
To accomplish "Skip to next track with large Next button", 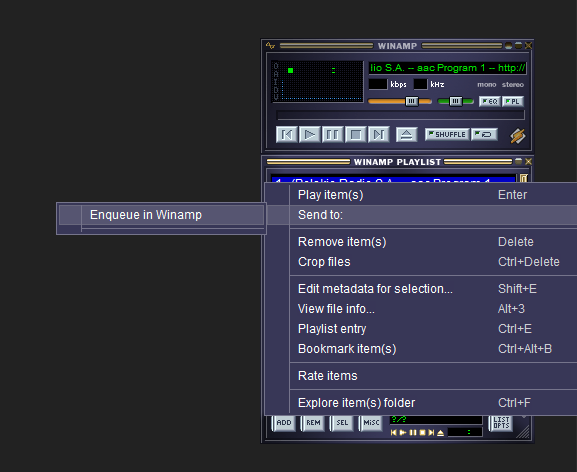I will click(379, 135).
